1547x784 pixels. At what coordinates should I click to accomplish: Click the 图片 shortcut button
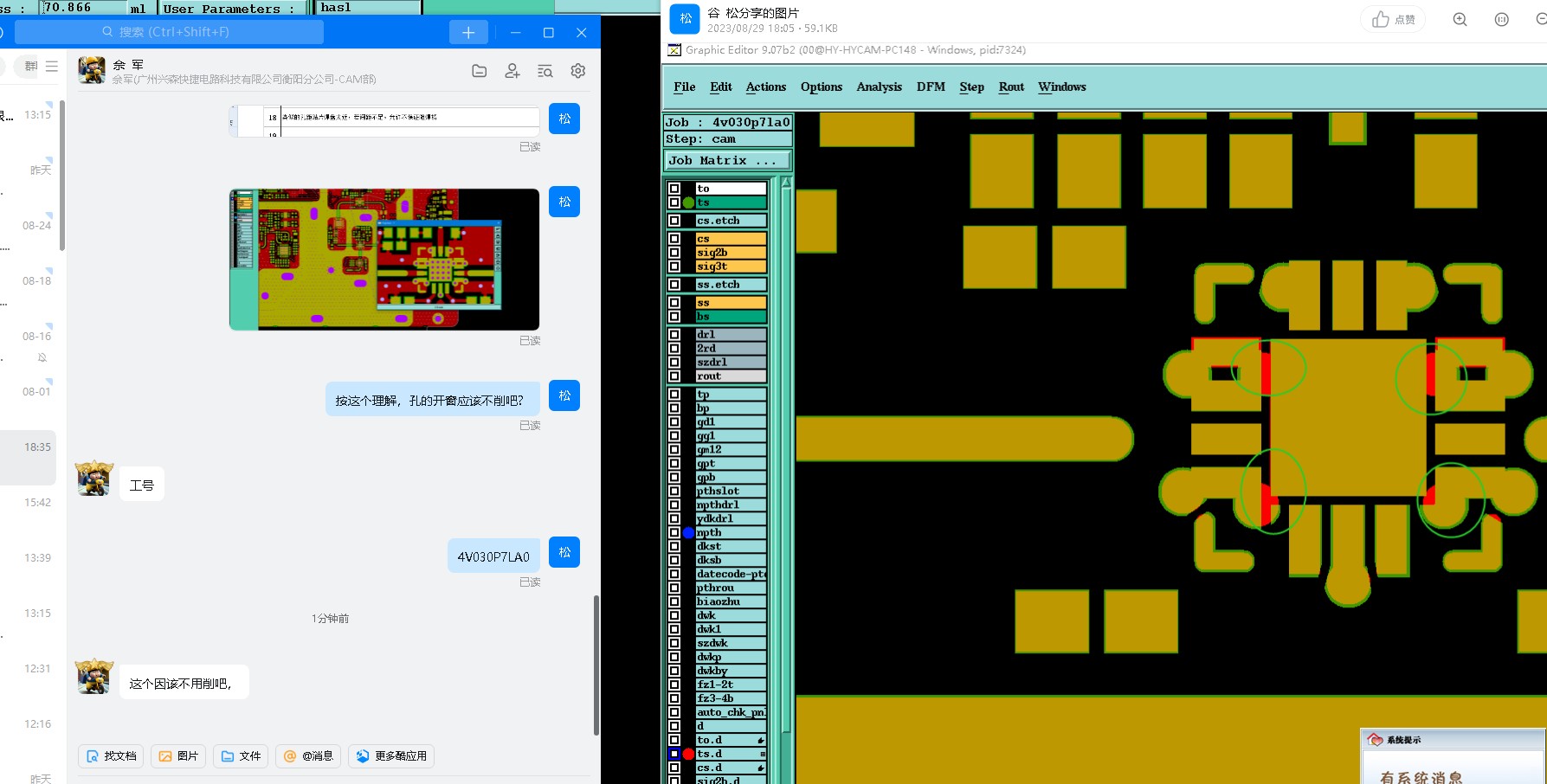178,755
